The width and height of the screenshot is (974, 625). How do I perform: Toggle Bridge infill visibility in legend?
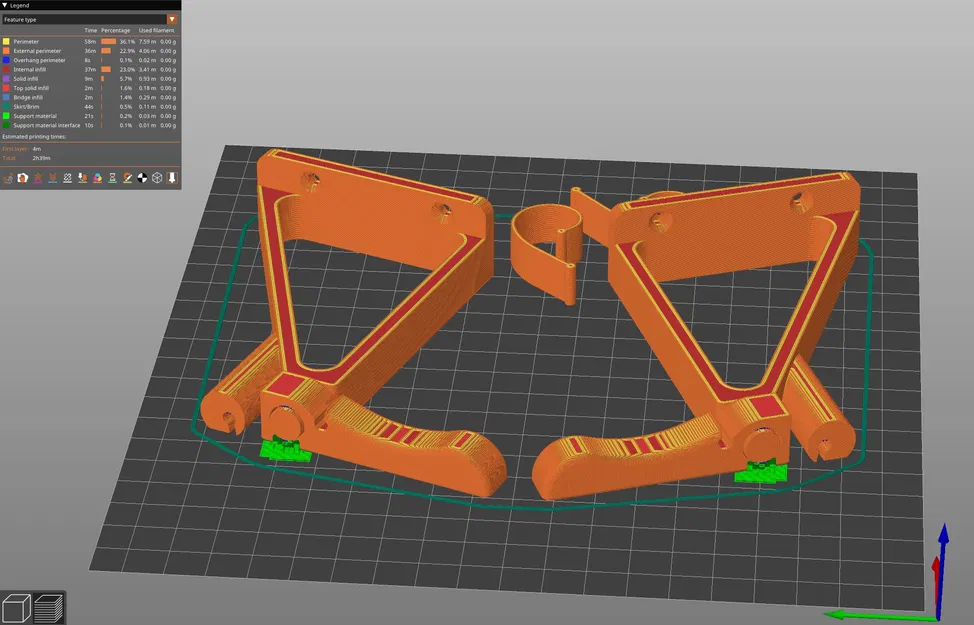[x=91, y=98]
